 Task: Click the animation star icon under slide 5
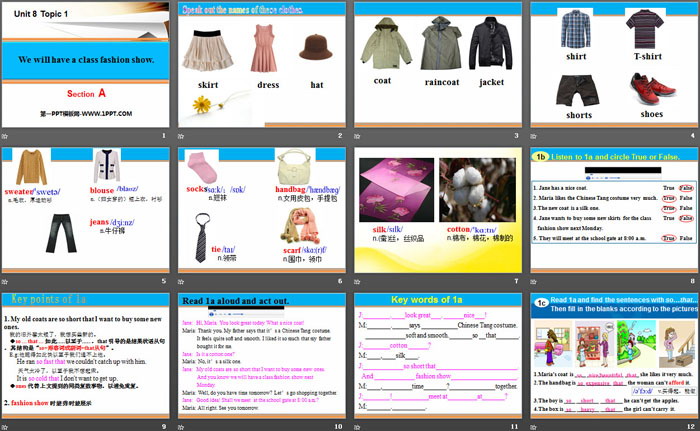(5, 281)
